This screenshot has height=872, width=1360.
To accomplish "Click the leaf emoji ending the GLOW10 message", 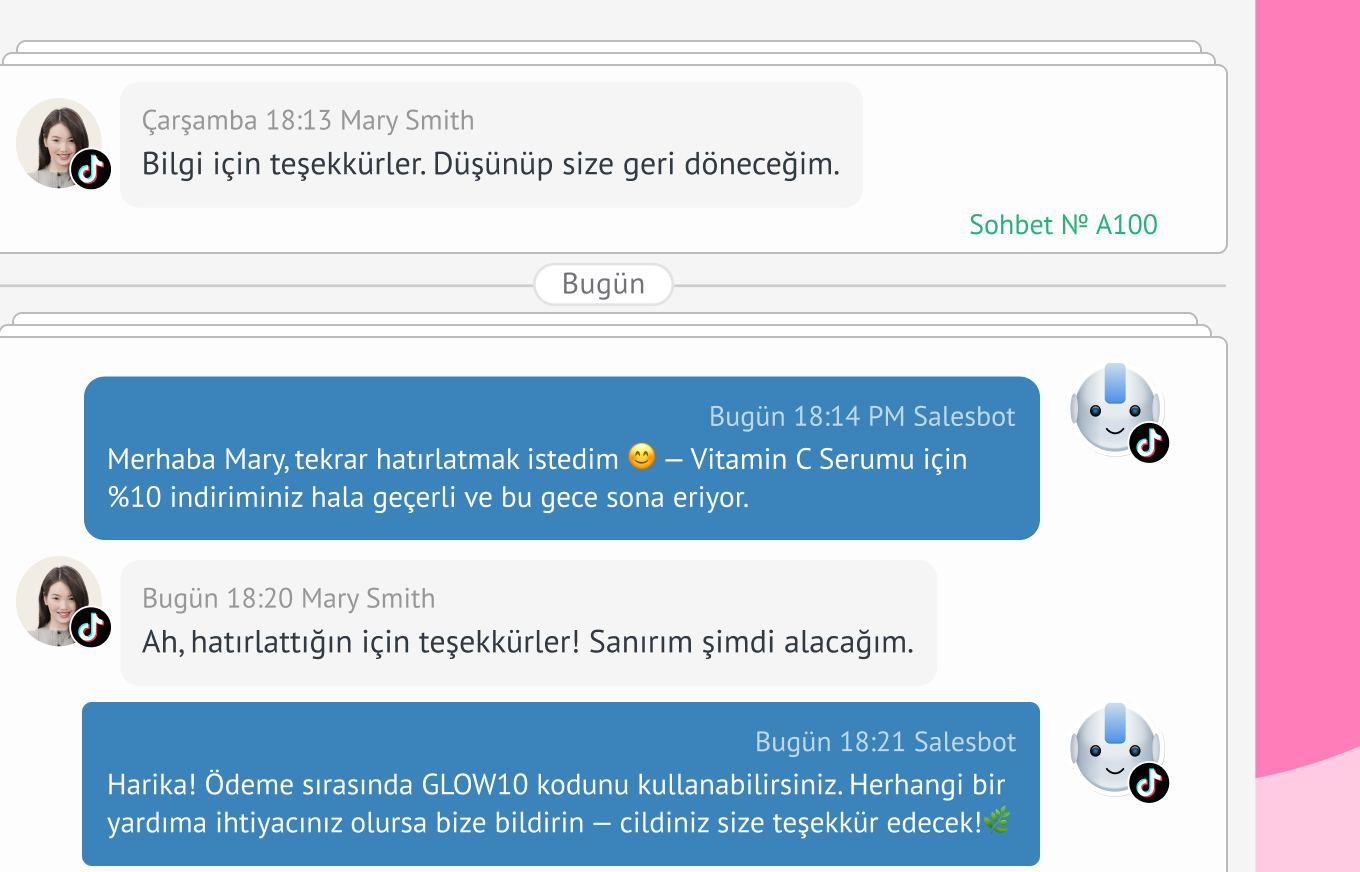I will 997,823.
